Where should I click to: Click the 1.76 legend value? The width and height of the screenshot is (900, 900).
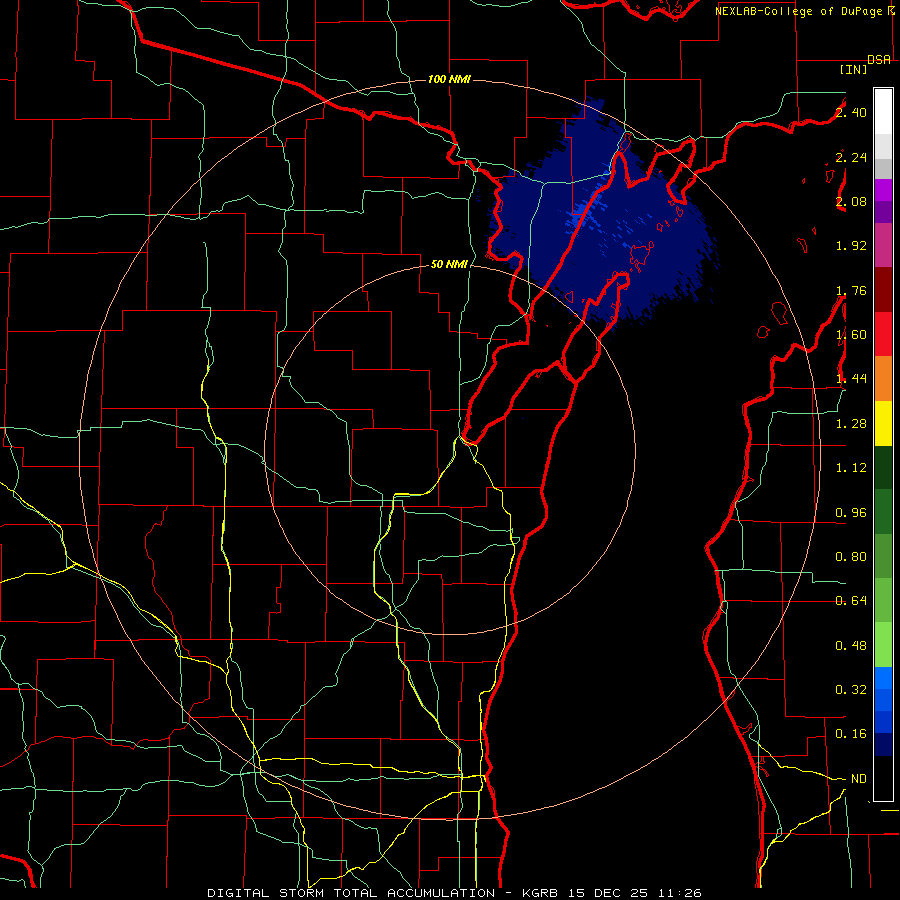(x=851, y=290)
